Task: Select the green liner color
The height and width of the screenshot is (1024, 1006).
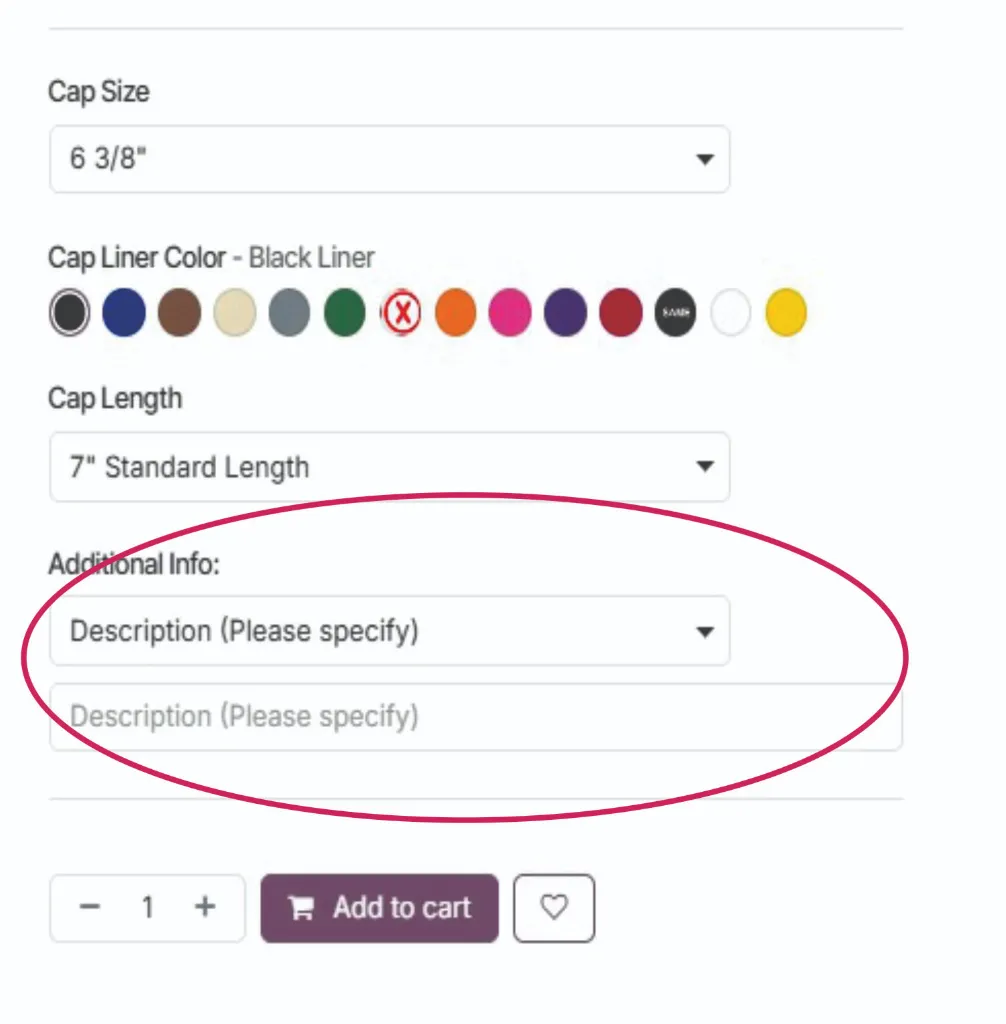Action: click(x=344, y=312)
